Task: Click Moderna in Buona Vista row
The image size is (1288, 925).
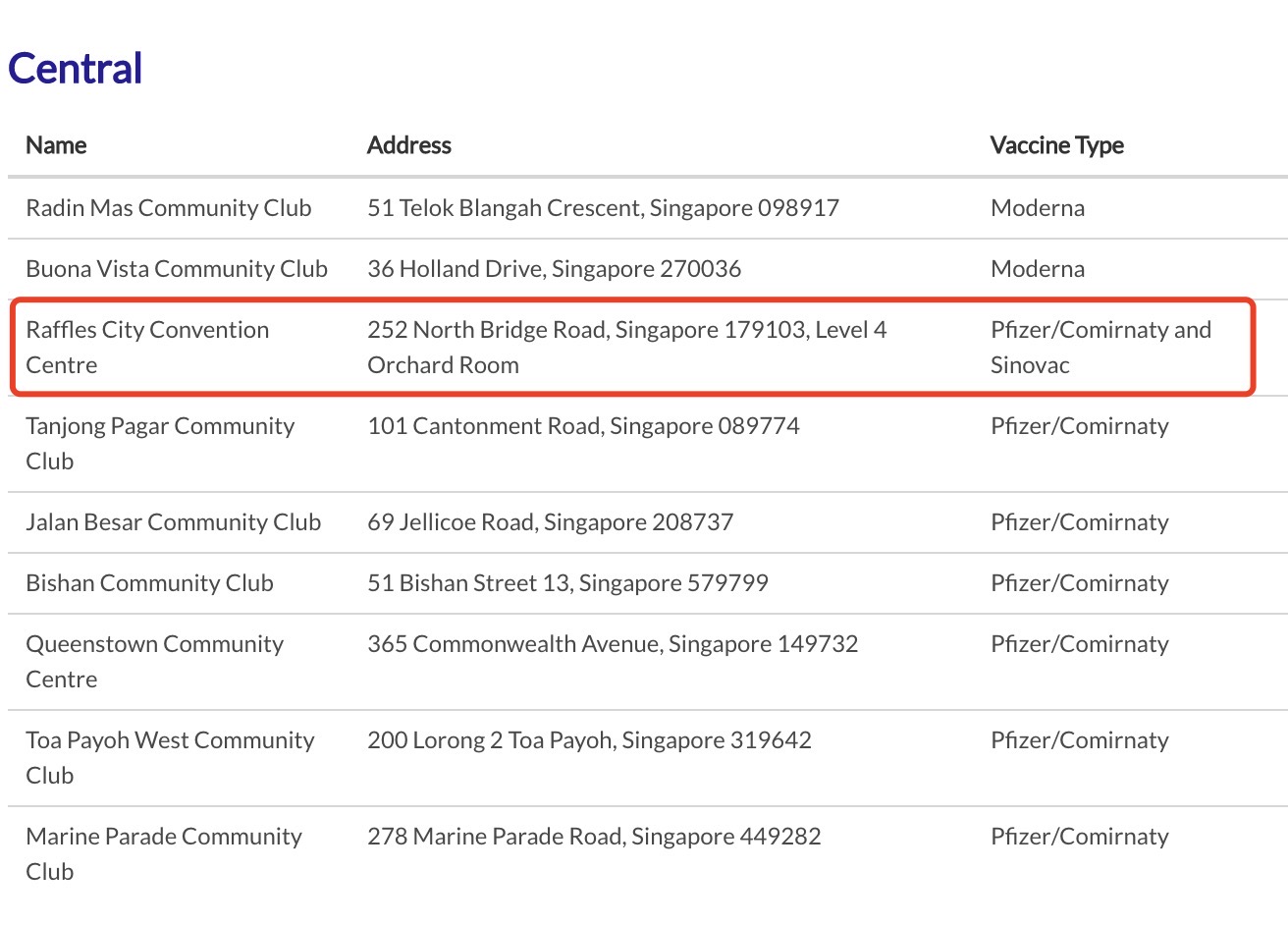Action: tap(1038, 269)
